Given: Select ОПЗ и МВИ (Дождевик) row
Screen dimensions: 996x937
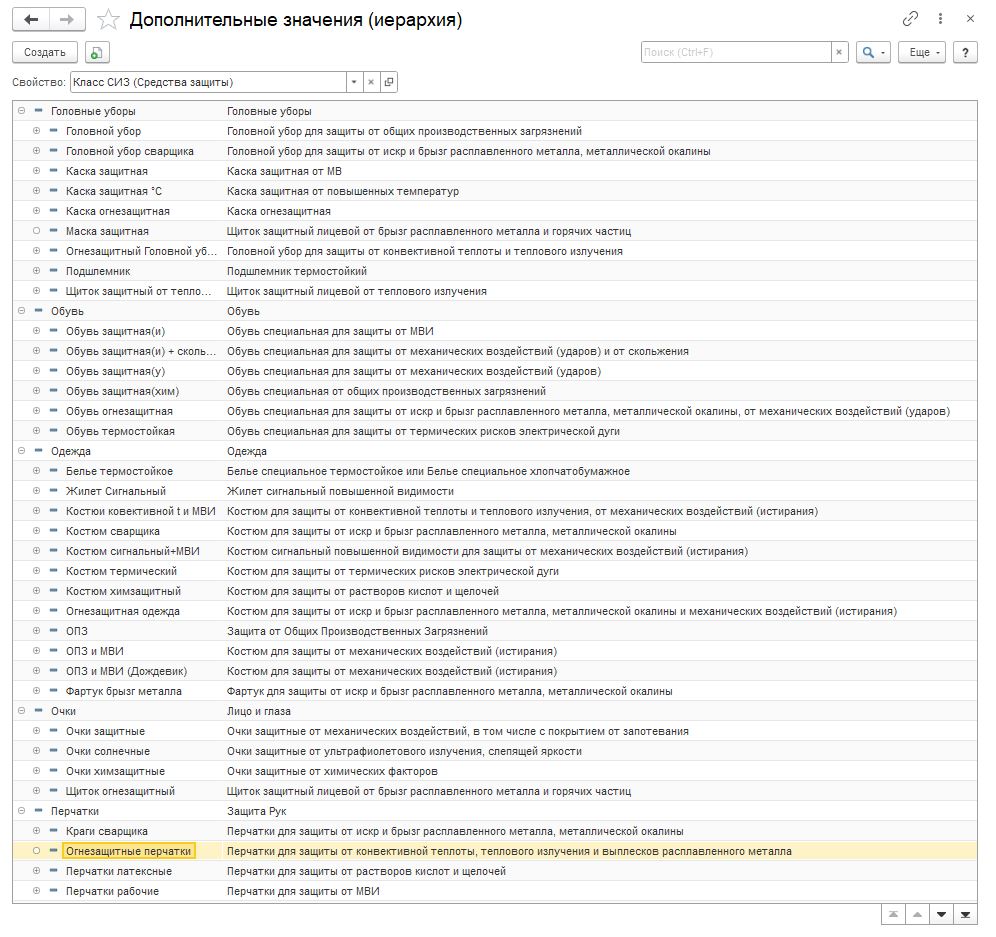Looking at the screenshot, I should tap(494, 671).
